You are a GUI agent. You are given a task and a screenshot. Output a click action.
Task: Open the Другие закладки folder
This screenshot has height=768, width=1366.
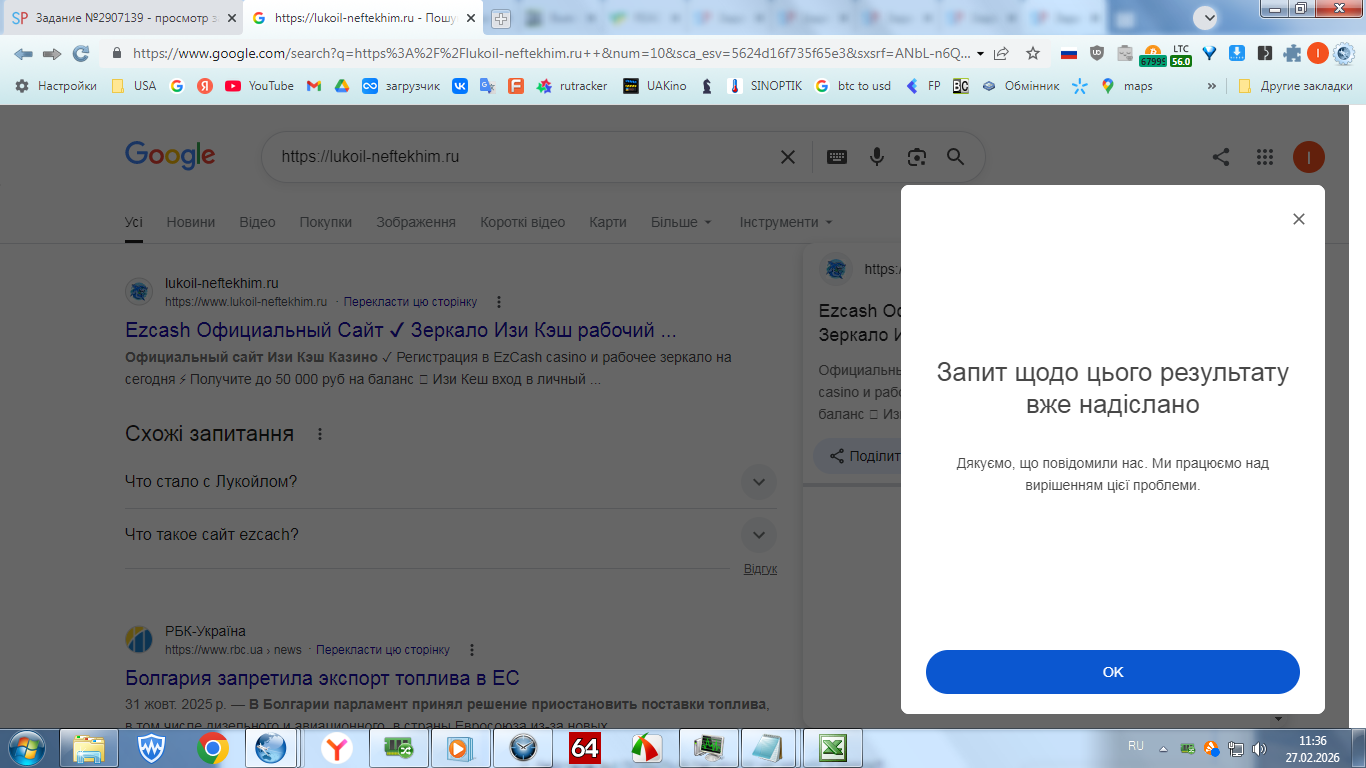[1295, 86]
